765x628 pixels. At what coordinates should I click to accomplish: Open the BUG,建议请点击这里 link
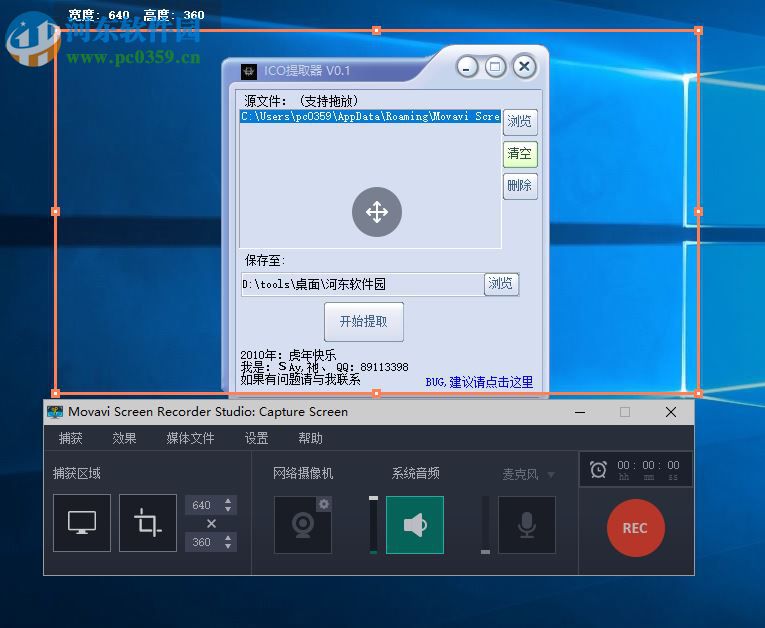coord(479,382)
